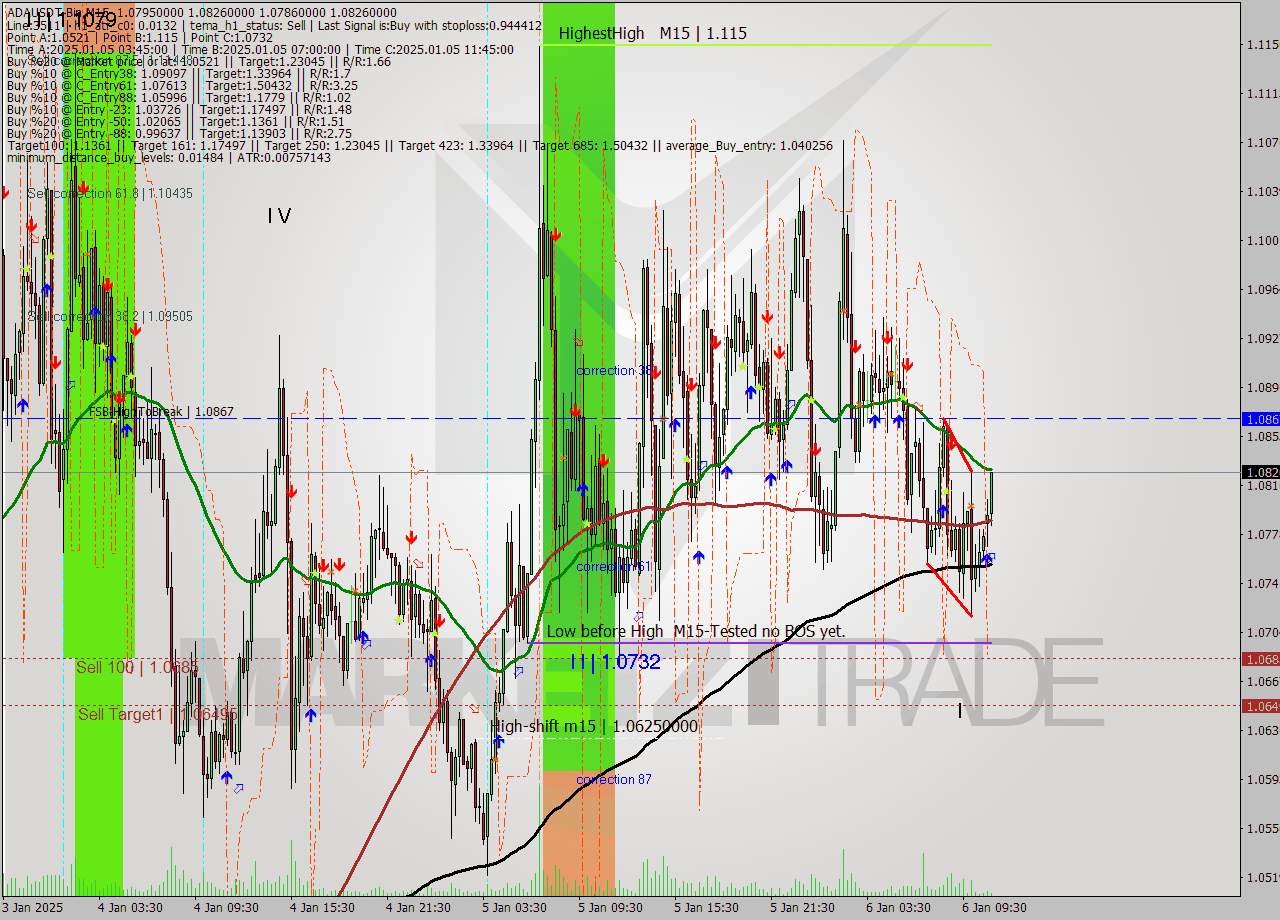This screenshot has height=920, width=1280.
Task: Click the 'Low before High M15-Tested no BOS yet.' text
Action: coord(695,631)
